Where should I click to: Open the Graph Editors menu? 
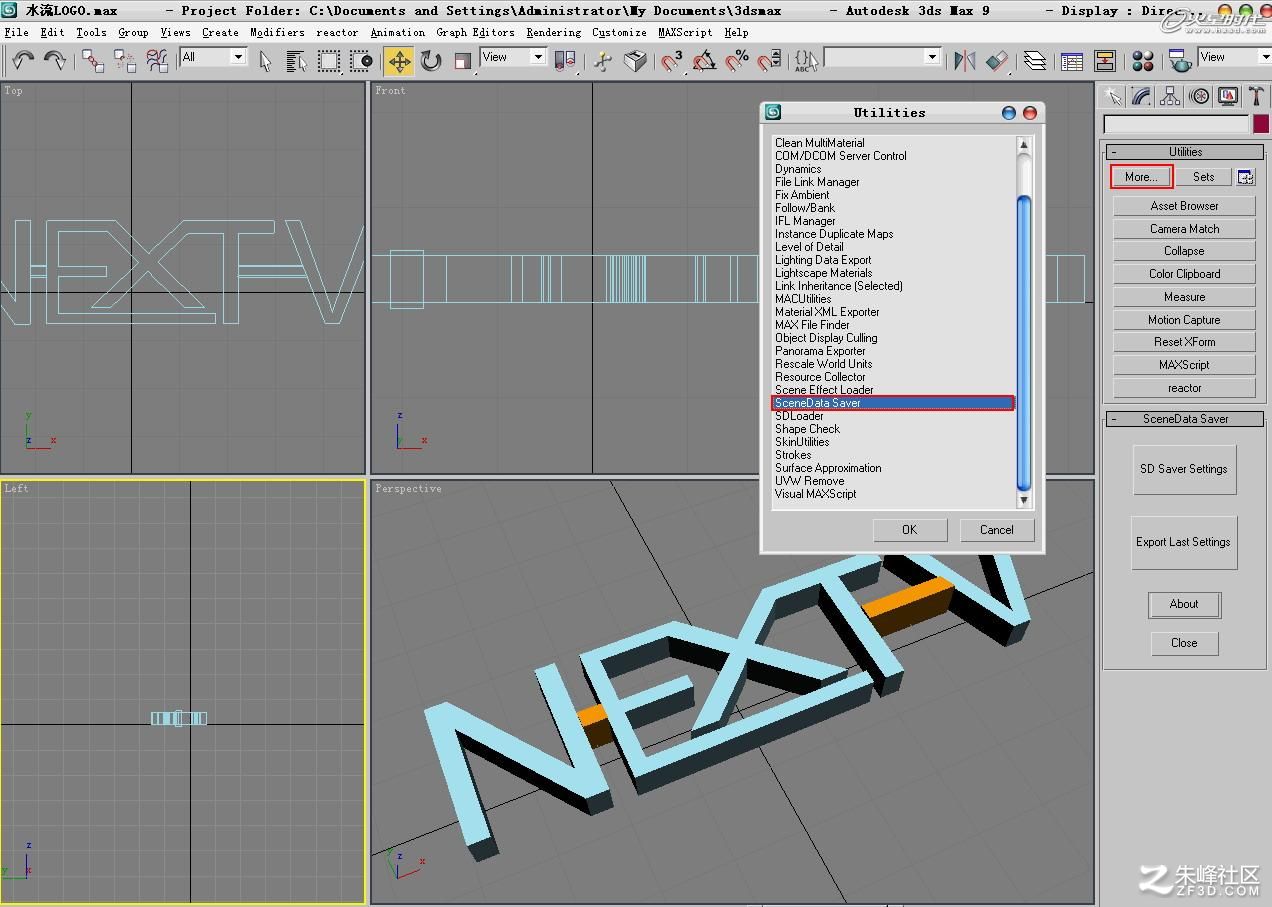coord(475,32)
